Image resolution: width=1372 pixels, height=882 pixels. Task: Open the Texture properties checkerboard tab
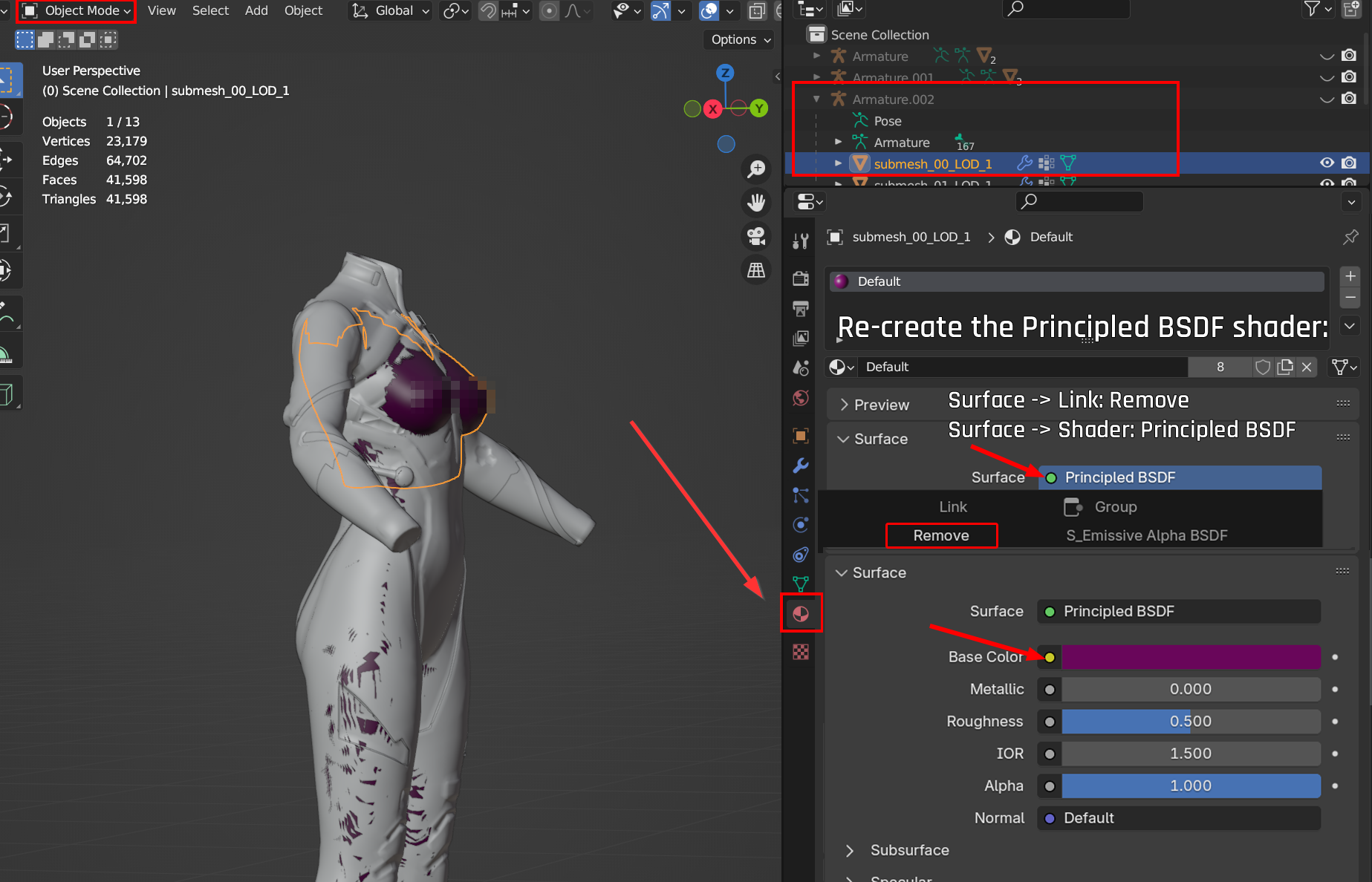click(801, 652)
